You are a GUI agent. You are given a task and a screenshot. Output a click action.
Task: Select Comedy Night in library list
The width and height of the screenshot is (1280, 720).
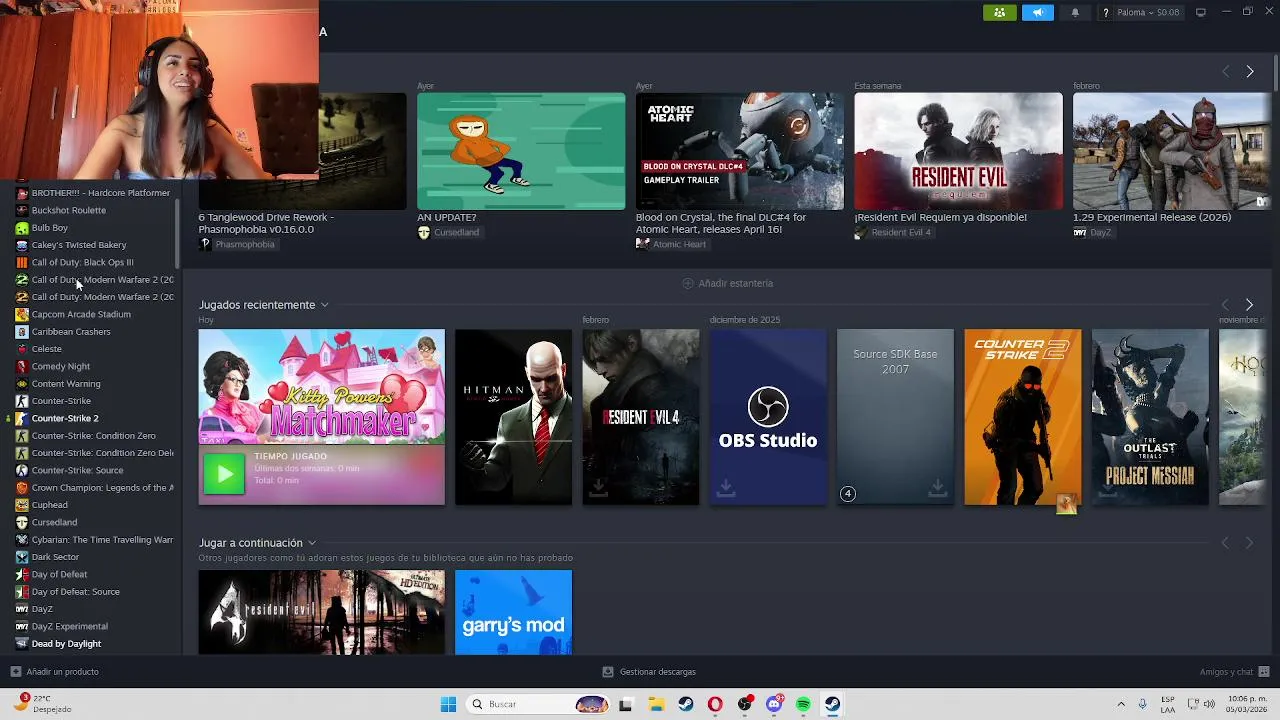point(60,366)
